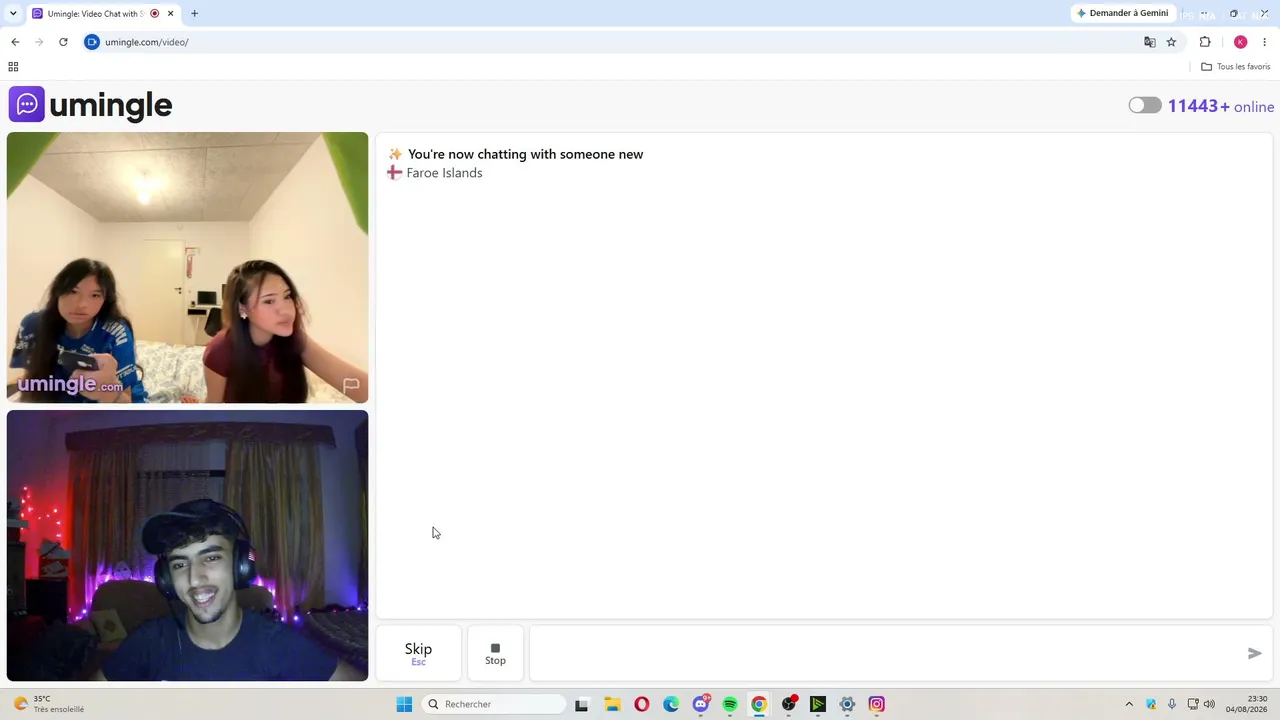Viewport: 1280px width, 720px height.
Task: Stop the current video chat
Action: 495,653
